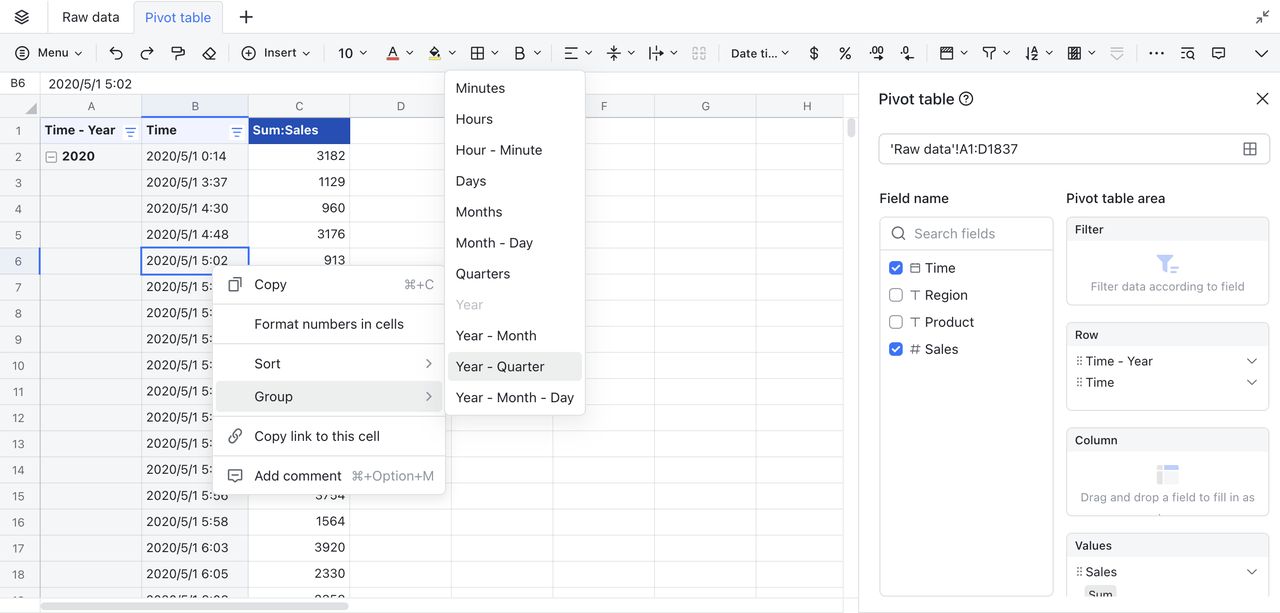Click the clear formatting eraser icon

pos(209,53)
